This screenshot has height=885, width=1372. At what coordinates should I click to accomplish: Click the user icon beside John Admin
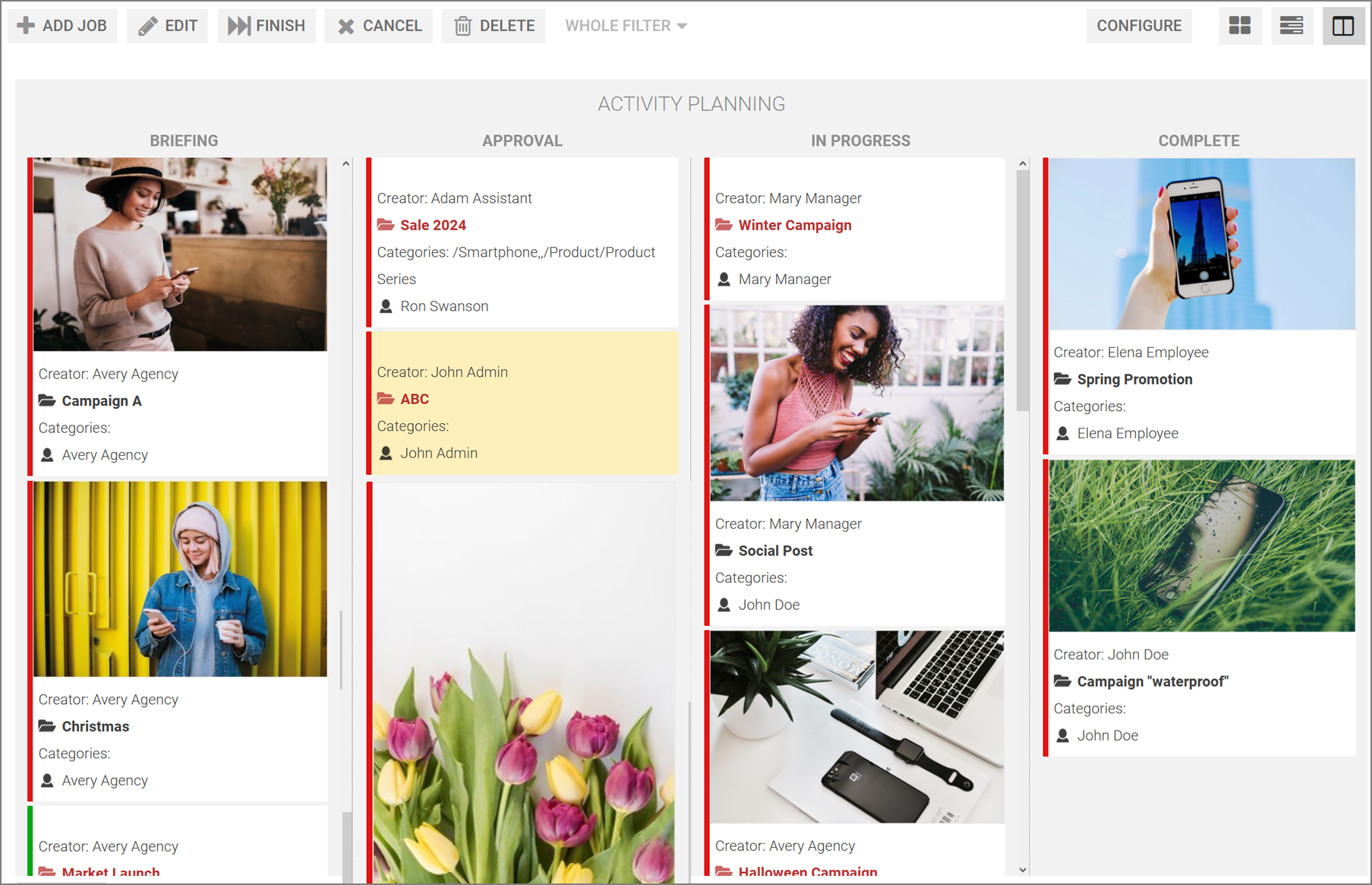386,453
